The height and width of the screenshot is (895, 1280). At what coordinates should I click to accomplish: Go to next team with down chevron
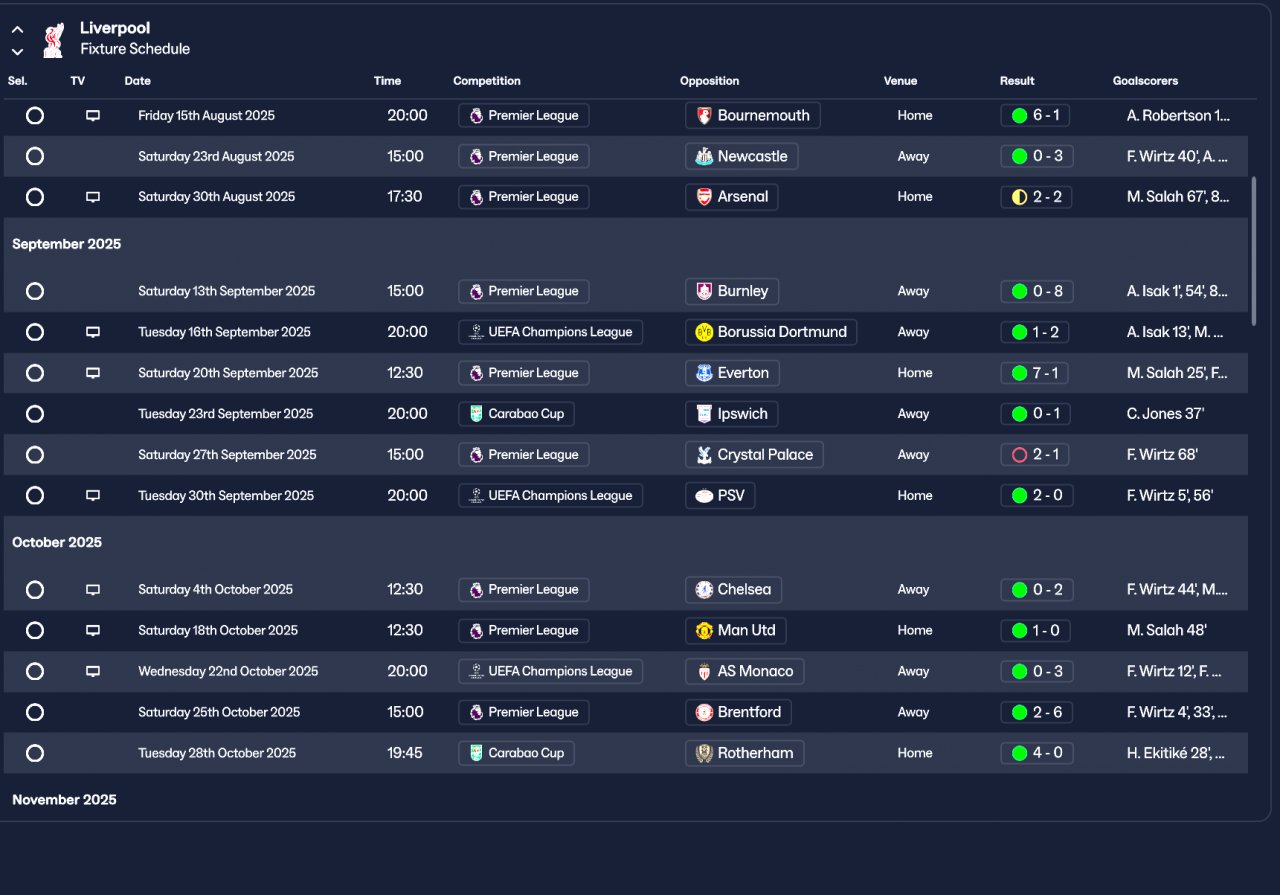17,51
